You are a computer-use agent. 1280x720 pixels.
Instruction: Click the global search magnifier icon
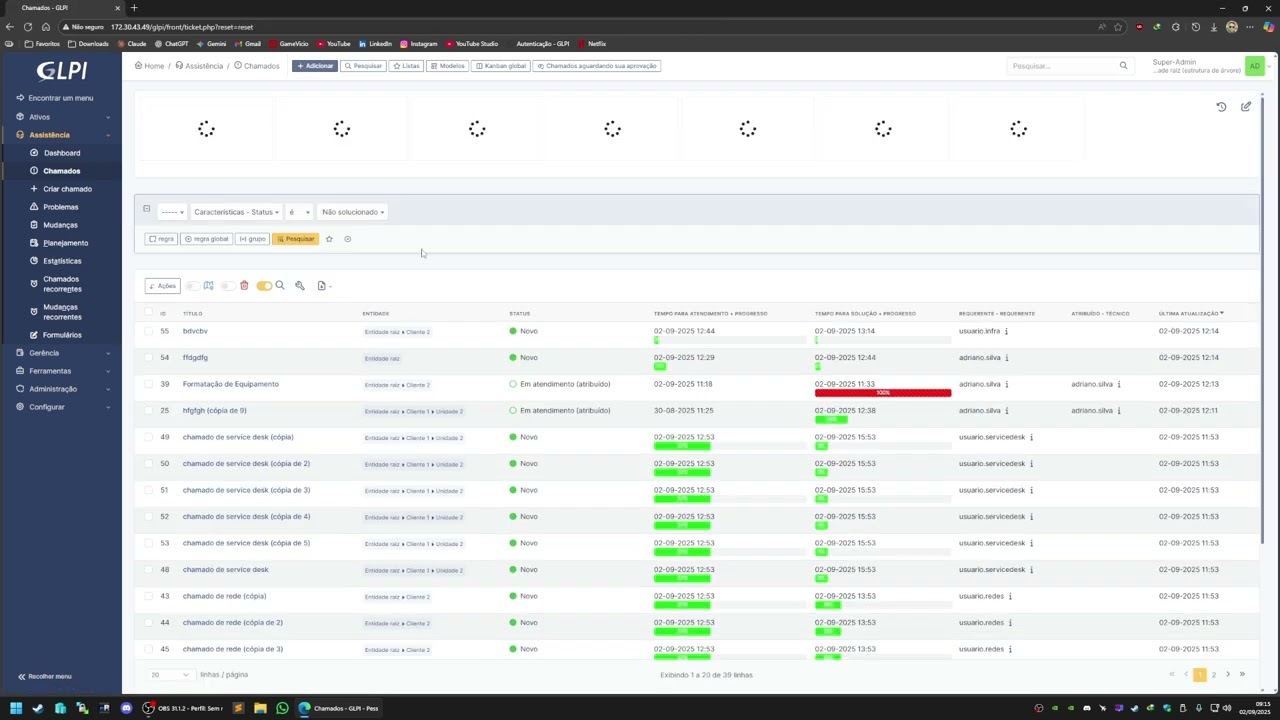point(1123,66)
